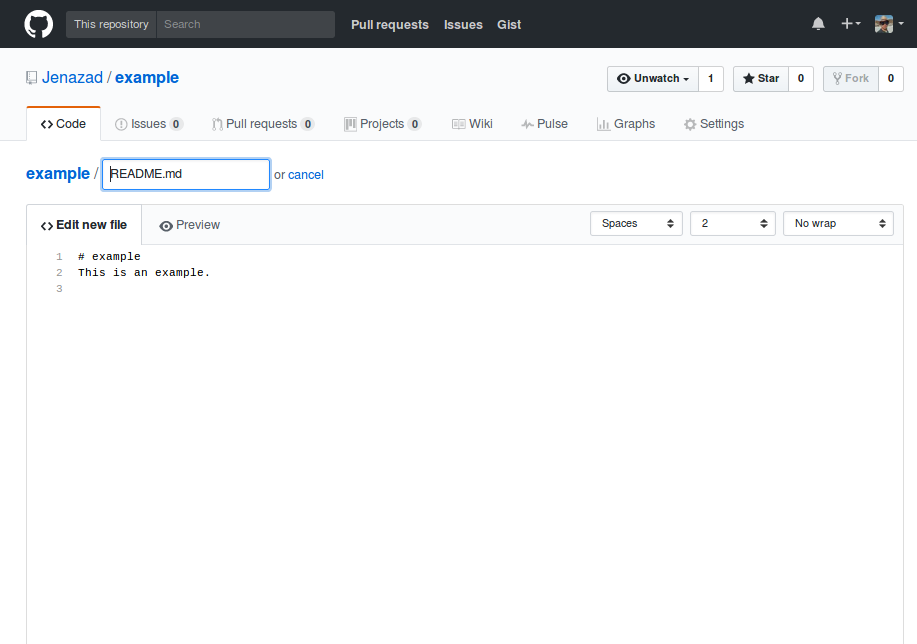Open the user avatar menu
The height and width of the screenshot is (644, 917).
coord(889,24)
